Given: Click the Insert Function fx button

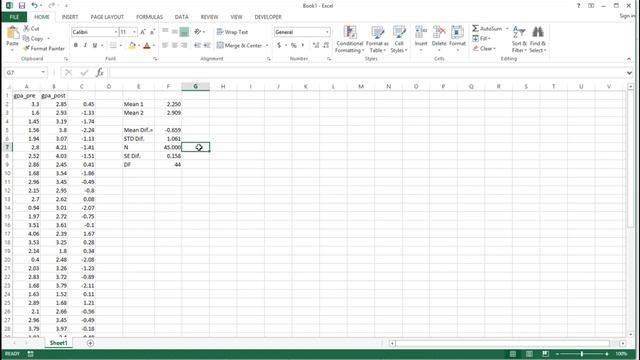Looking at the screenshot, I should click(x=100, y=72).
